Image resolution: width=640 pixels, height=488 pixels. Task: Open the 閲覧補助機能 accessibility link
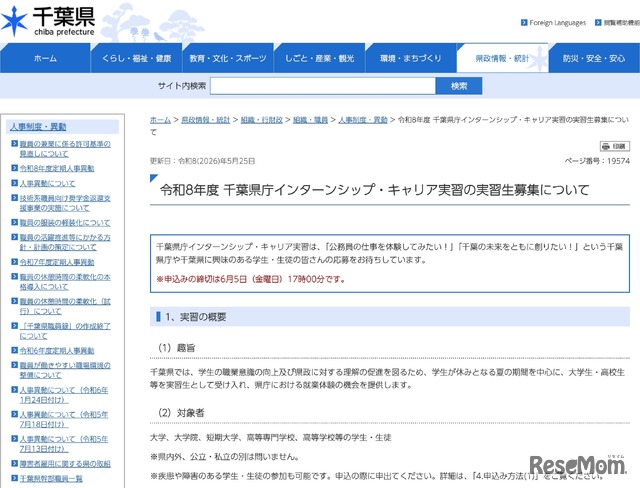(x=618, y=23)
